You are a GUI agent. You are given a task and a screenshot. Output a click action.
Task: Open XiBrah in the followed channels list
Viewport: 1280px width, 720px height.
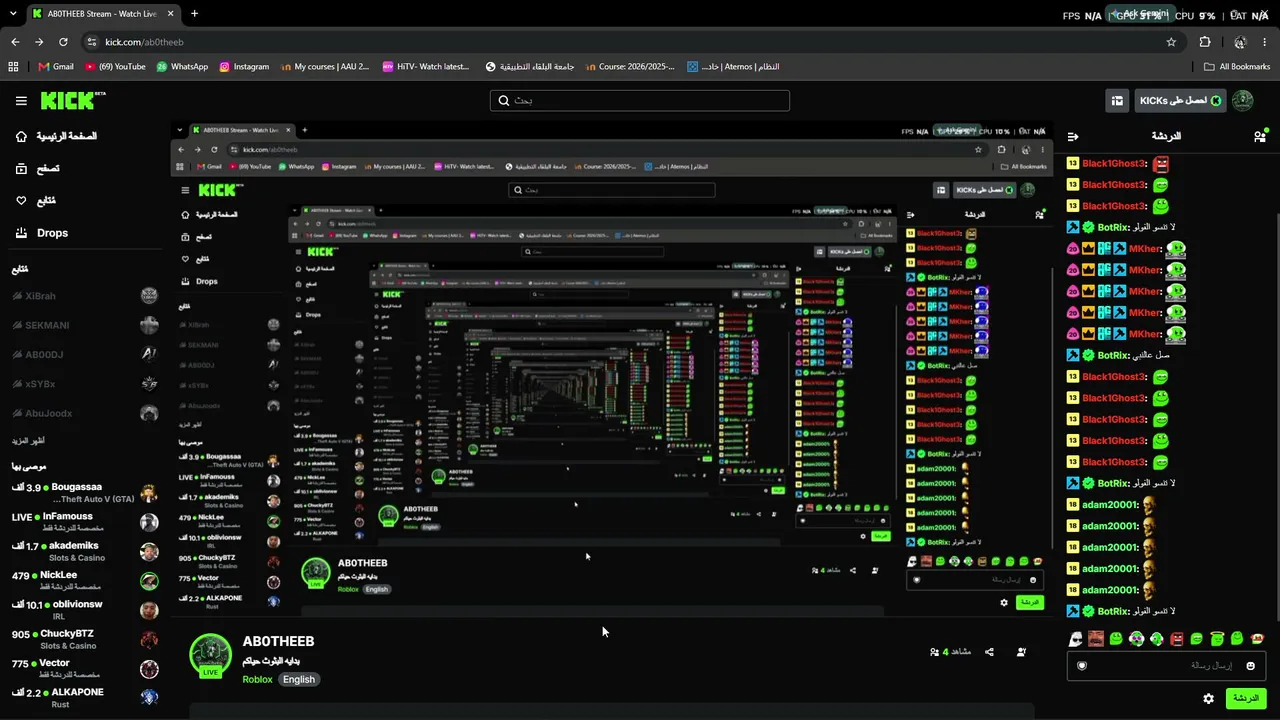(85, 296)
